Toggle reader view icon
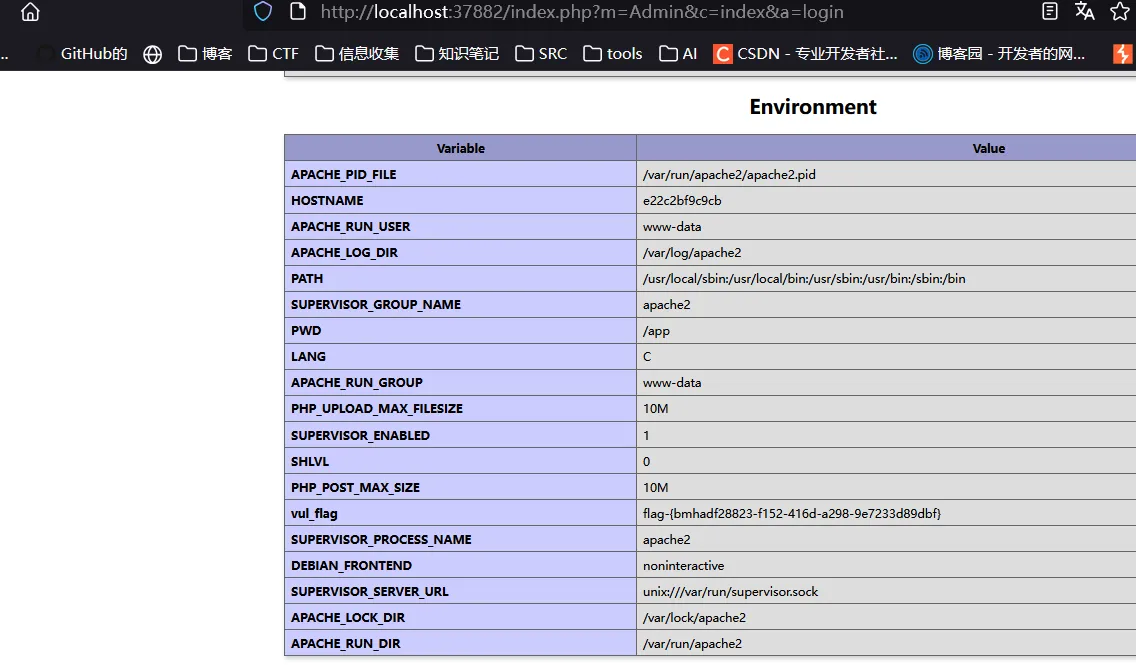 (1050, 11)
